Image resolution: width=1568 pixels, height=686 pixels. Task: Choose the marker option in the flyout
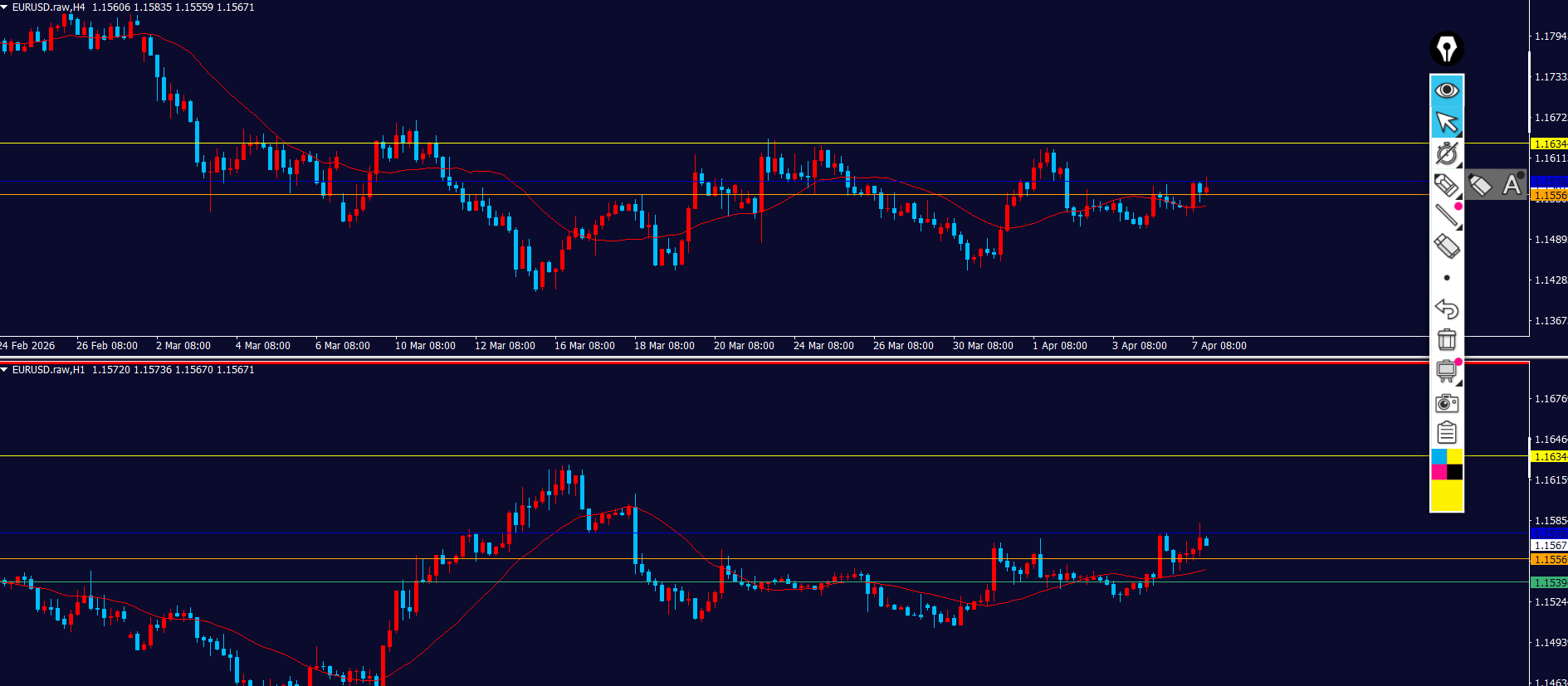pos(1480,184)
